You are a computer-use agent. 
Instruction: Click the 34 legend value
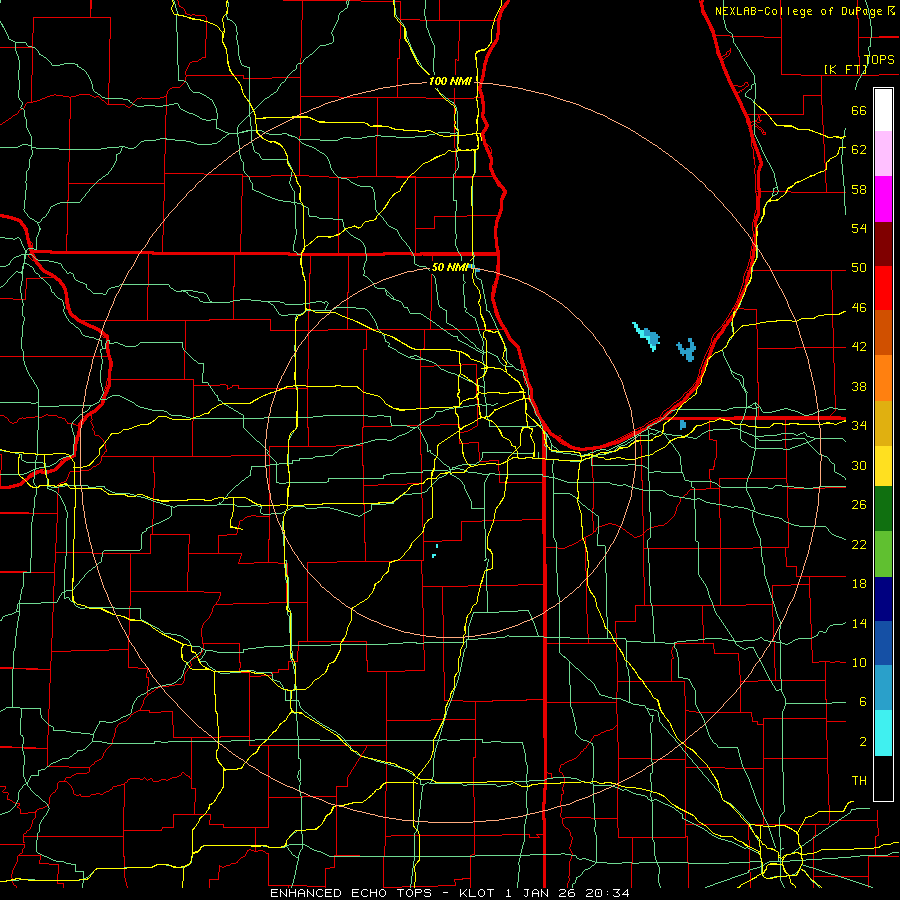pos(859,426)
